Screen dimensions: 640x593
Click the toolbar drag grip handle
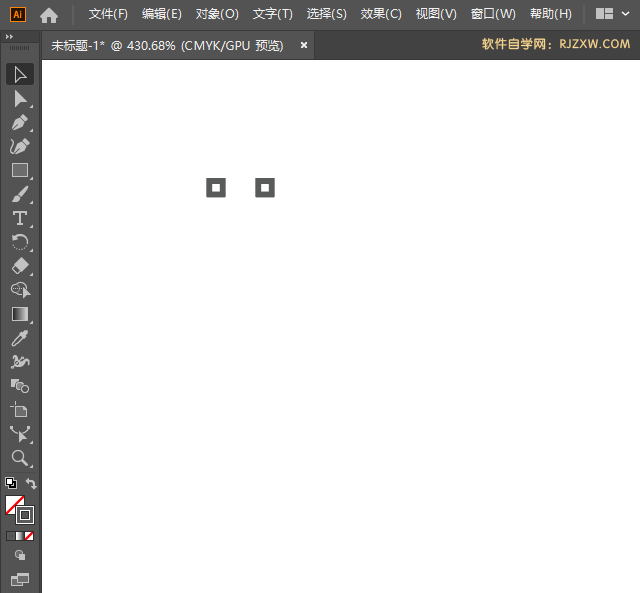(x=20, y=48)
